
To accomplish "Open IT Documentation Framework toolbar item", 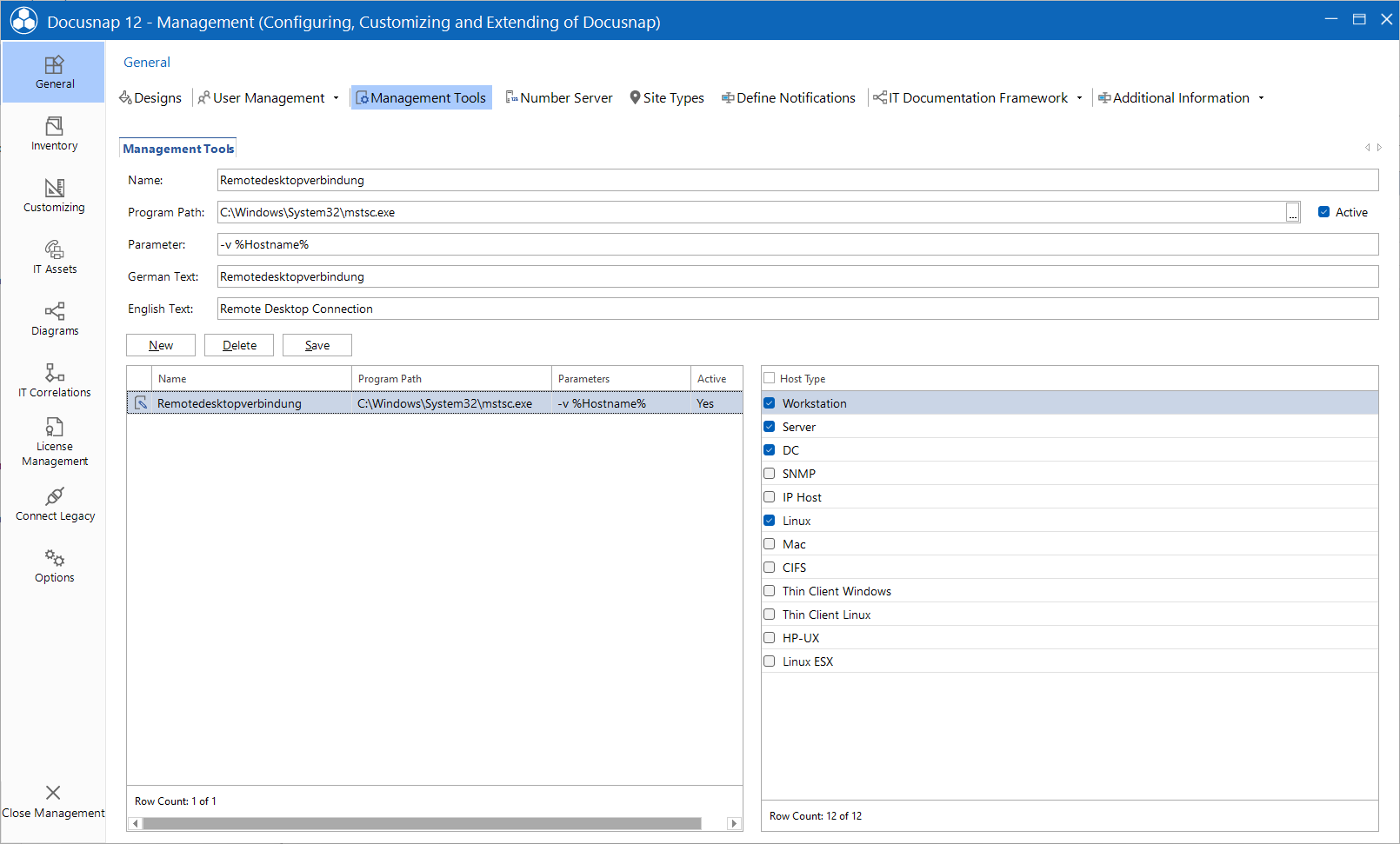I will (970, 98).
